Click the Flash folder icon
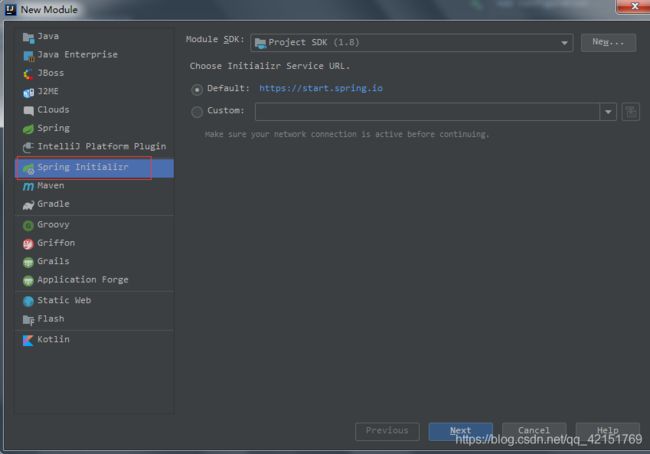Image resolution: width=650 pixels, height=454 pixels. [28, 320]
